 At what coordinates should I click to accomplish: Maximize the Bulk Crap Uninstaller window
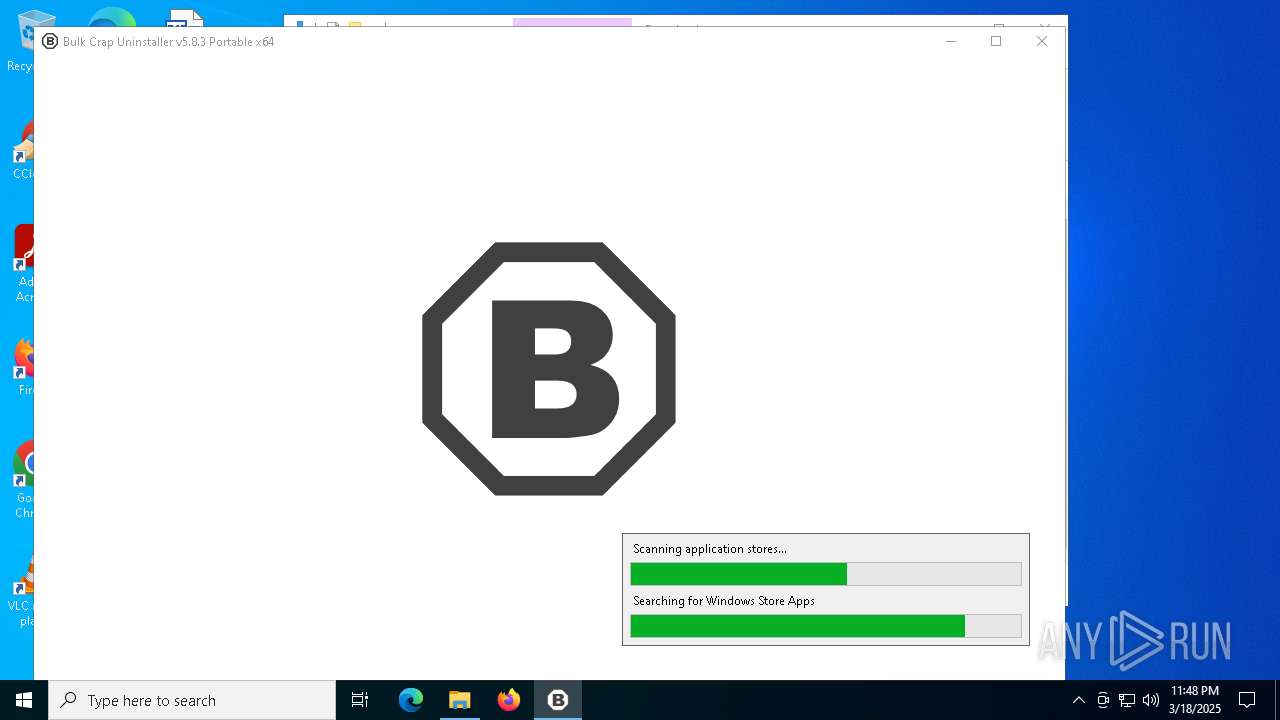996,41
